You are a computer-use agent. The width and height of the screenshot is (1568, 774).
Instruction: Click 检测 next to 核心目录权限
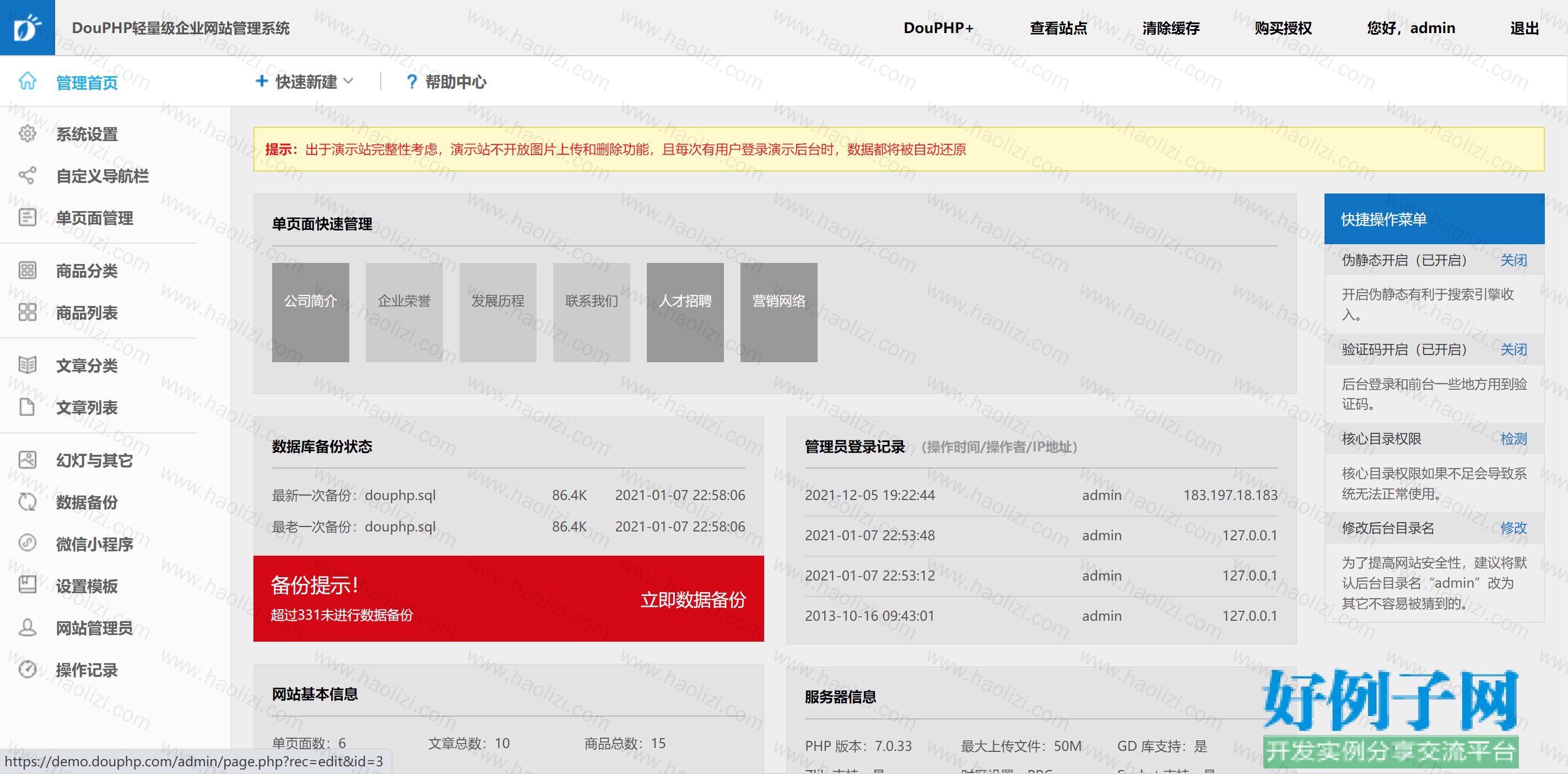(x=1513, y=438)
